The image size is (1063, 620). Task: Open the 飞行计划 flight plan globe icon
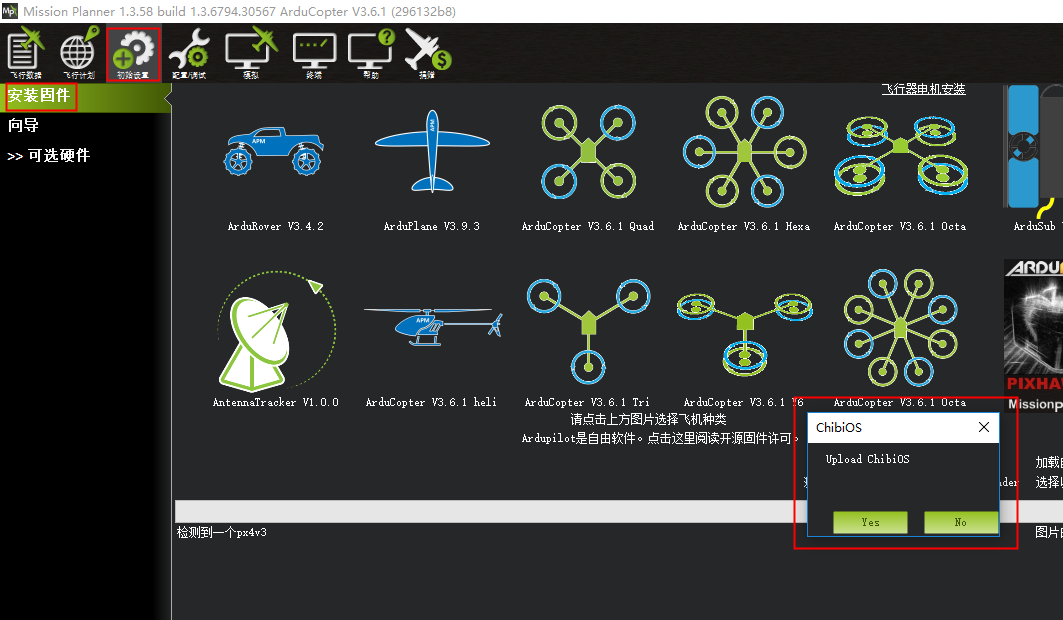click(79, 54)
